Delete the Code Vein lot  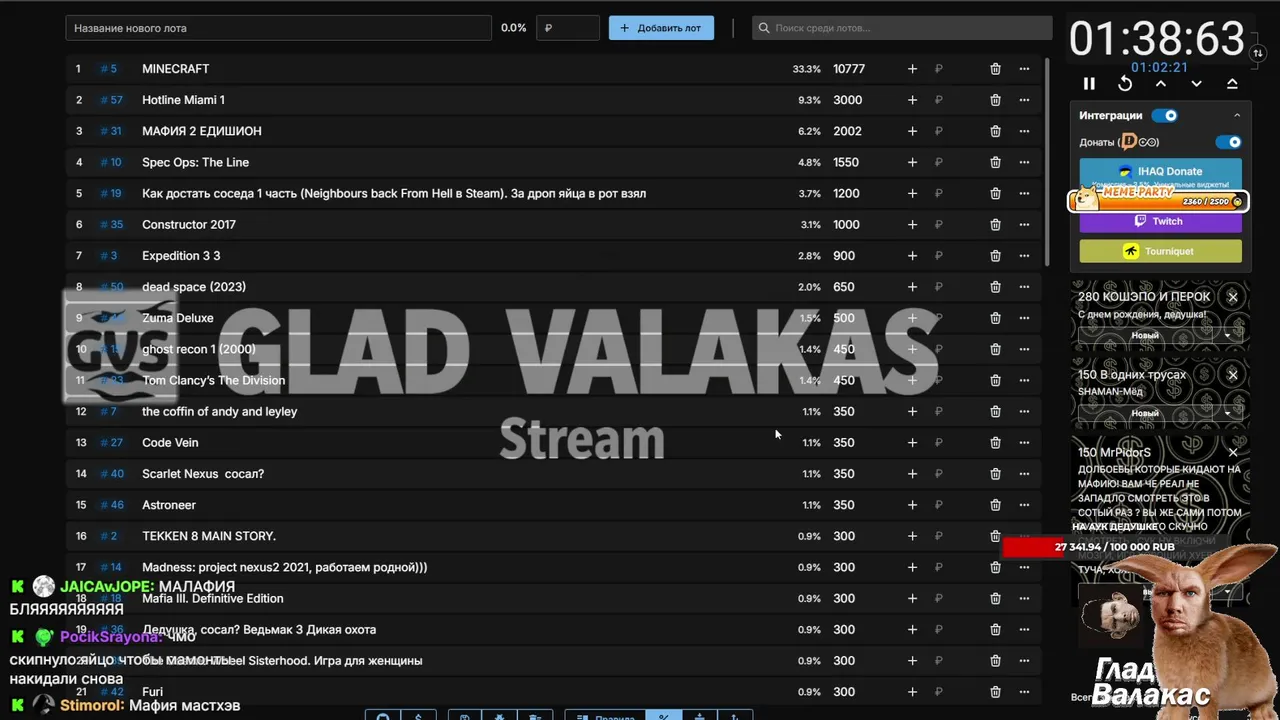[995, 442]
